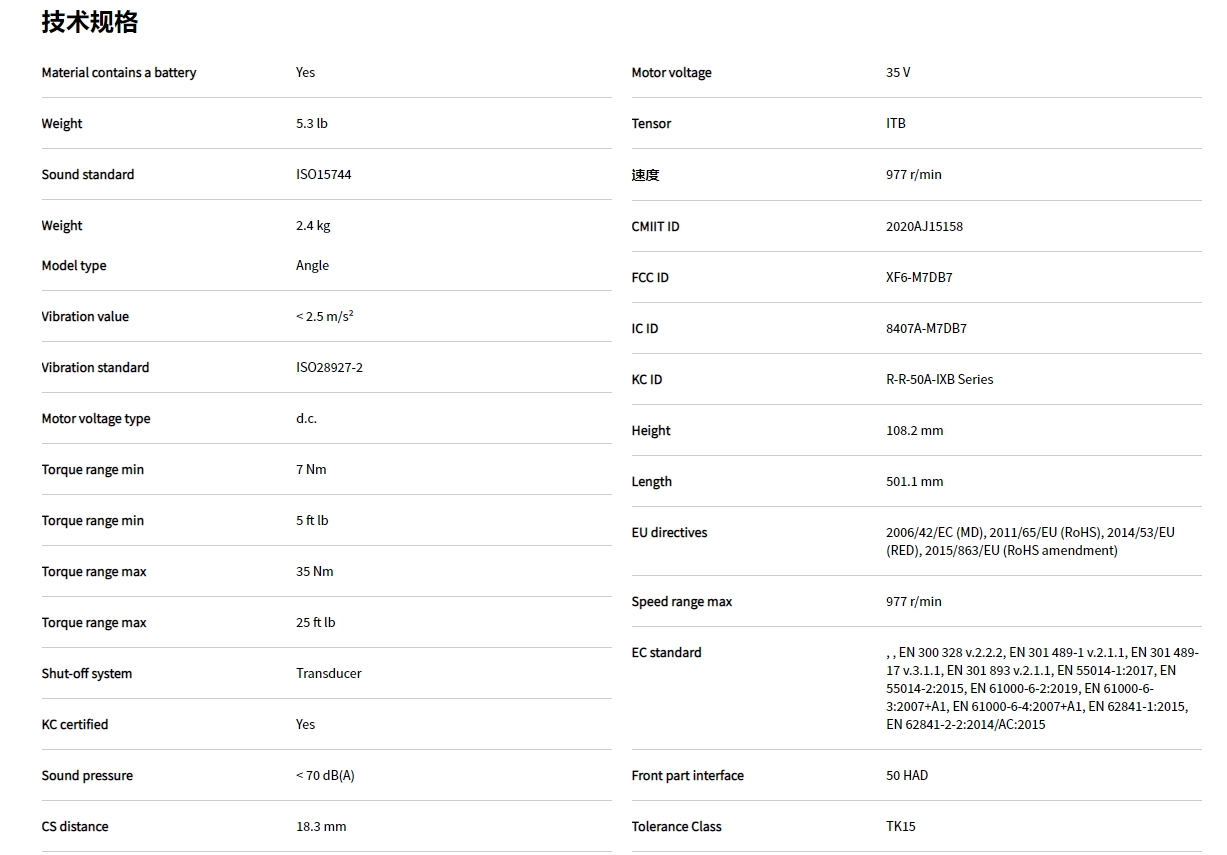
Task: Select the IC ID value 8407A-M7DB7
Action: tap(926, 329)
